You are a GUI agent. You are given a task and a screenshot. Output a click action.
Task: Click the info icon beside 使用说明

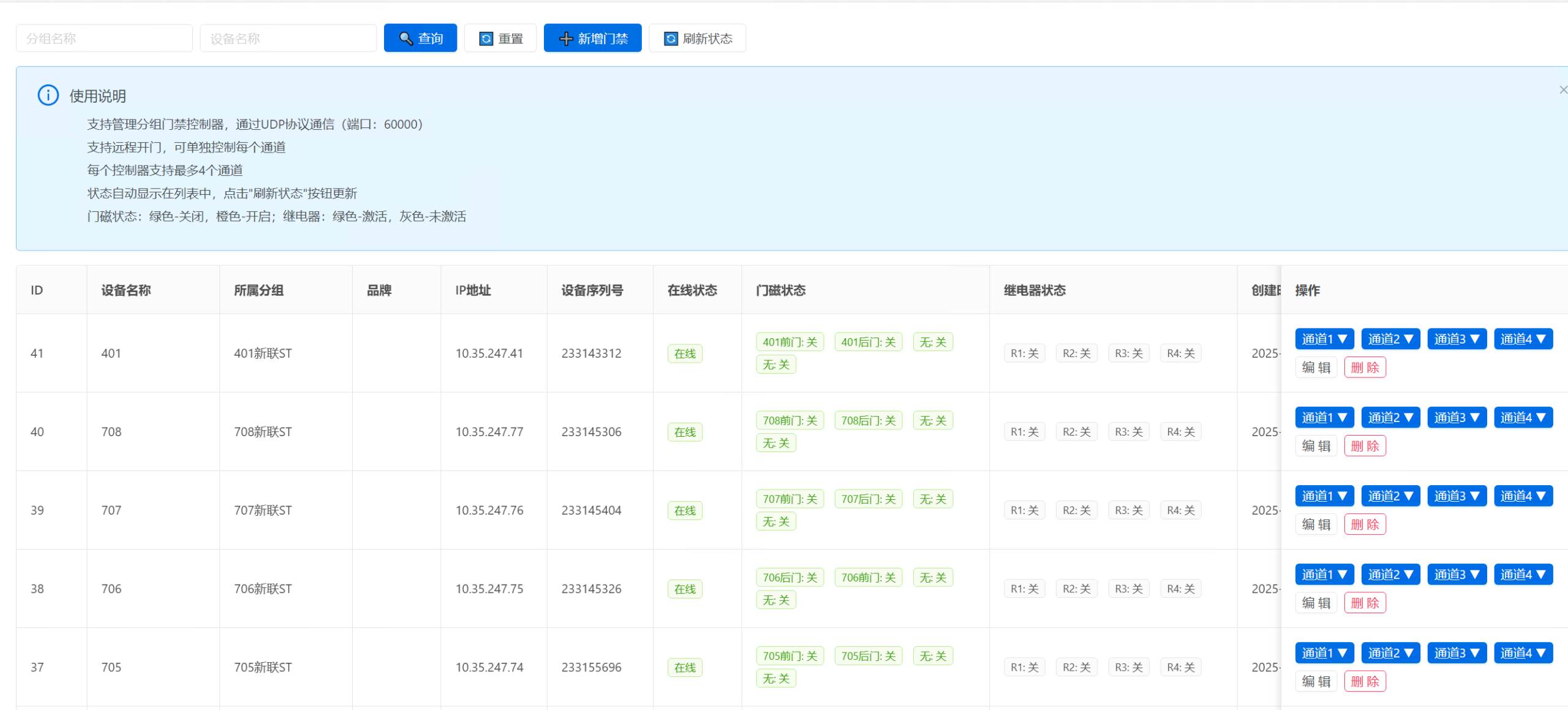pos(48,96)
